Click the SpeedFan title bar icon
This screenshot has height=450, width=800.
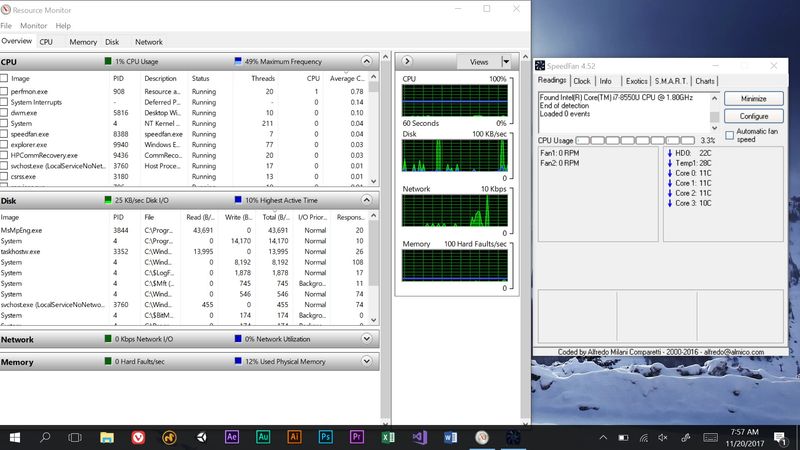coord(540,65)
